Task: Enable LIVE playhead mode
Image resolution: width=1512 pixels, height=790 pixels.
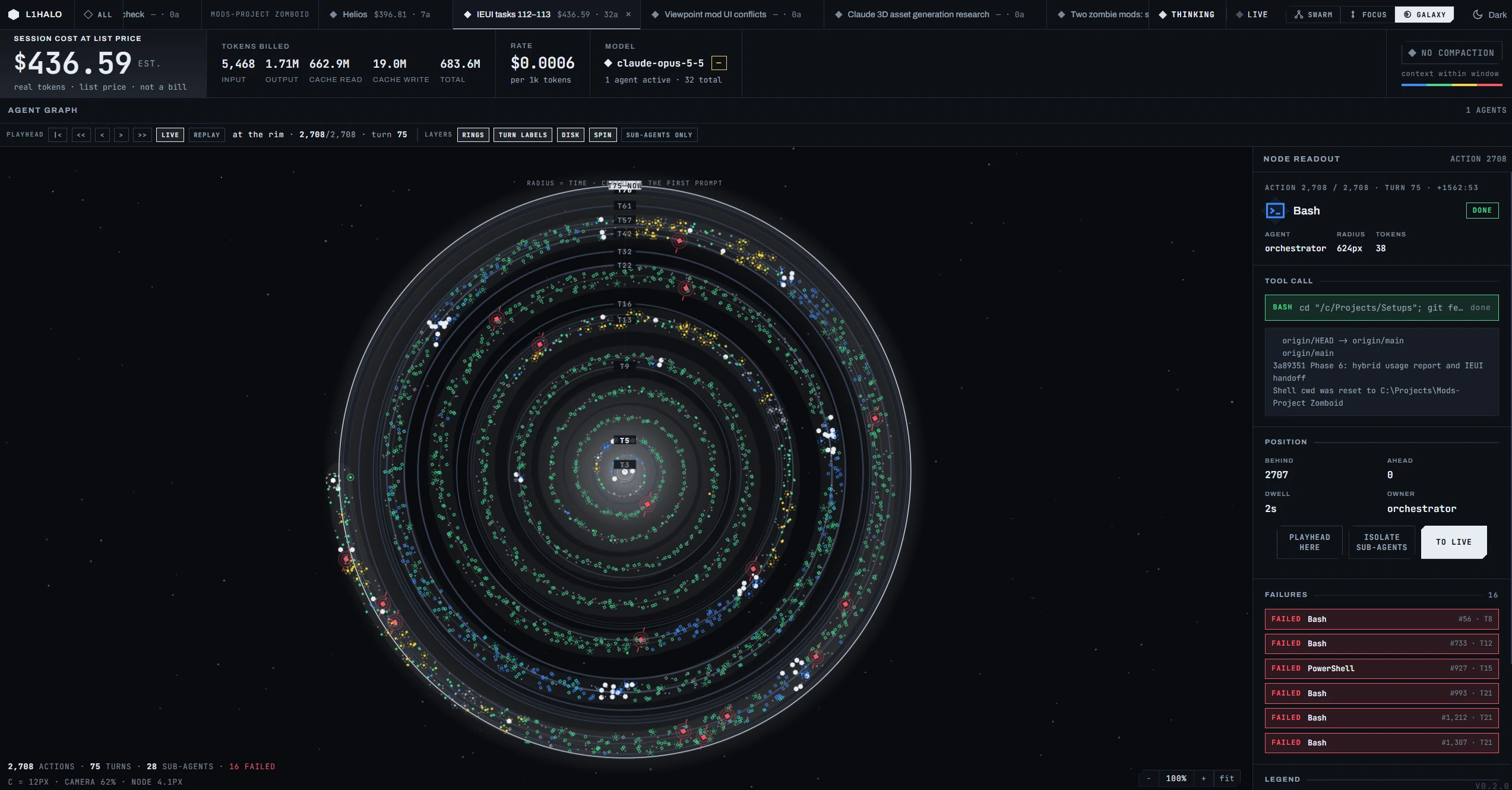Action: [170, 135]
